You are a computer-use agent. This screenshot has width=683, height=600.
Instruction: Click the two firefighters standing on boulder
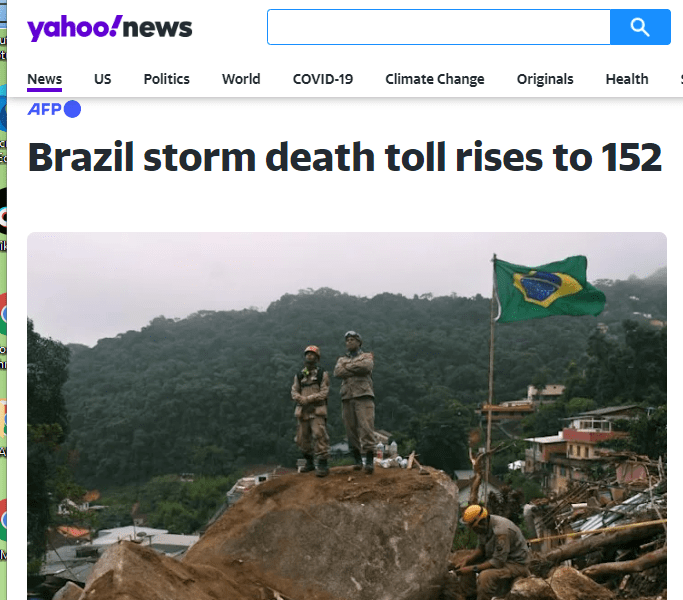[x=333, y=403]
